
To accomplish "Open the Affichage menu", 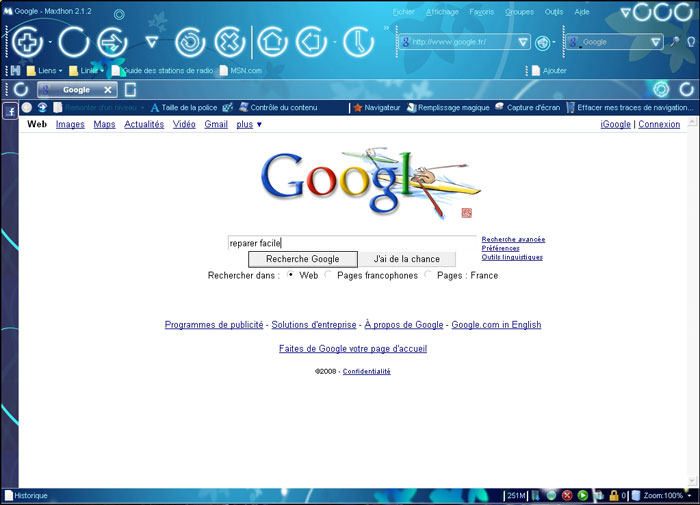I will (x=442, y=12).
